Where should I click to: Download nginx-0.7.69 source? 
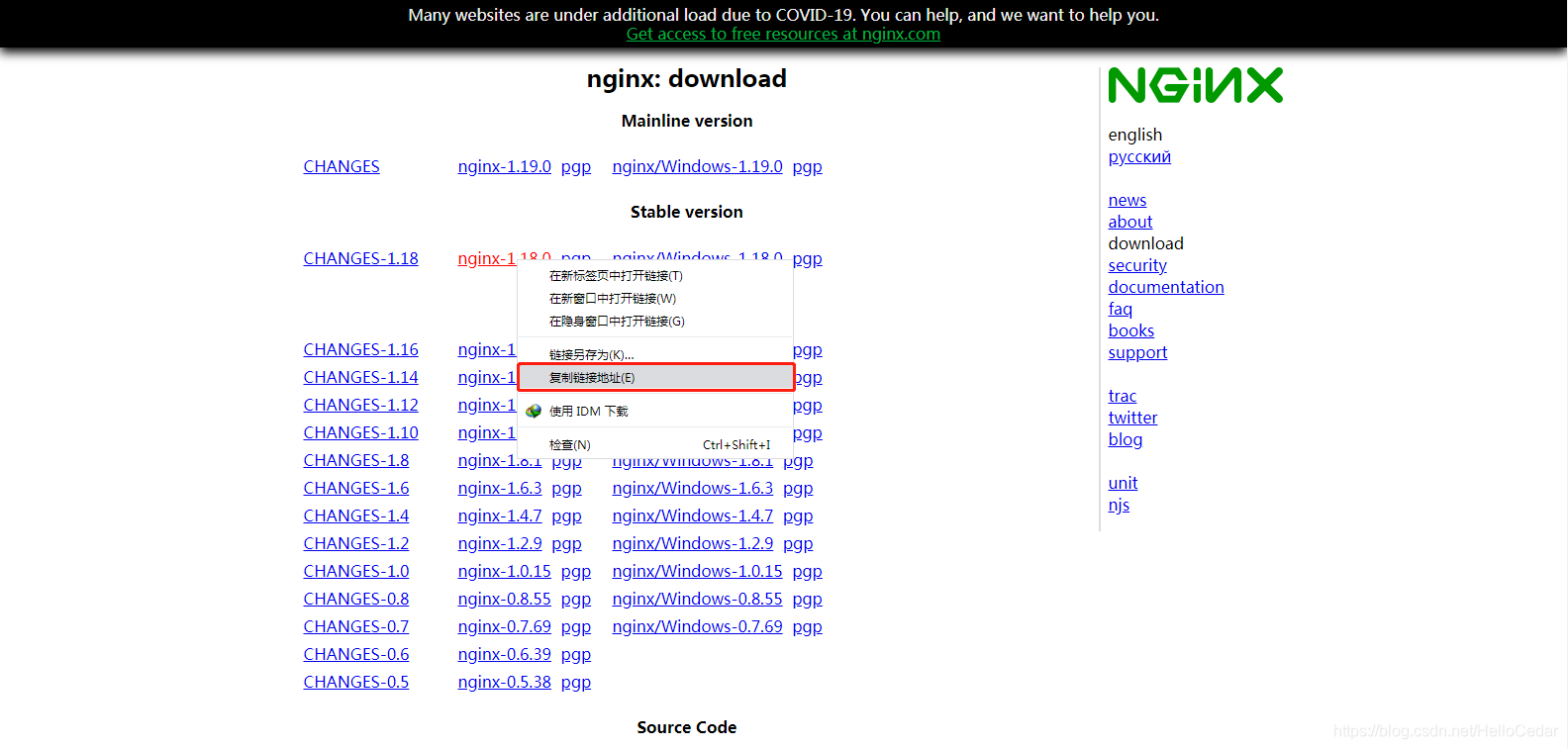point(504,626)
